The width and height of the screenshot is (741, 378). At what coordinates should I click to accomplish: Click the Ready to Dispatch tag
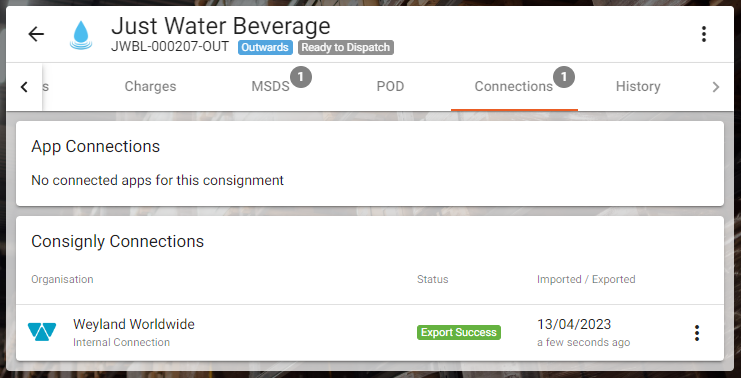[346, 48]
